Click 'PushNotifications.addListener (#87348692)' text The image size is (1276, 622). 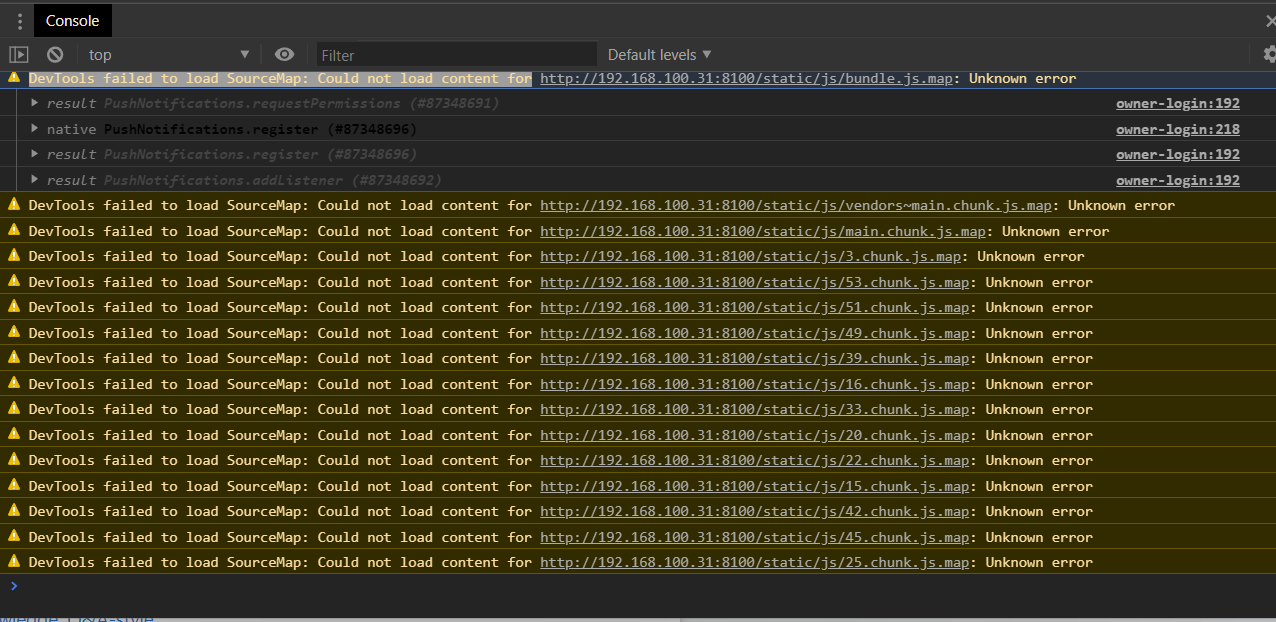point(273,180)
